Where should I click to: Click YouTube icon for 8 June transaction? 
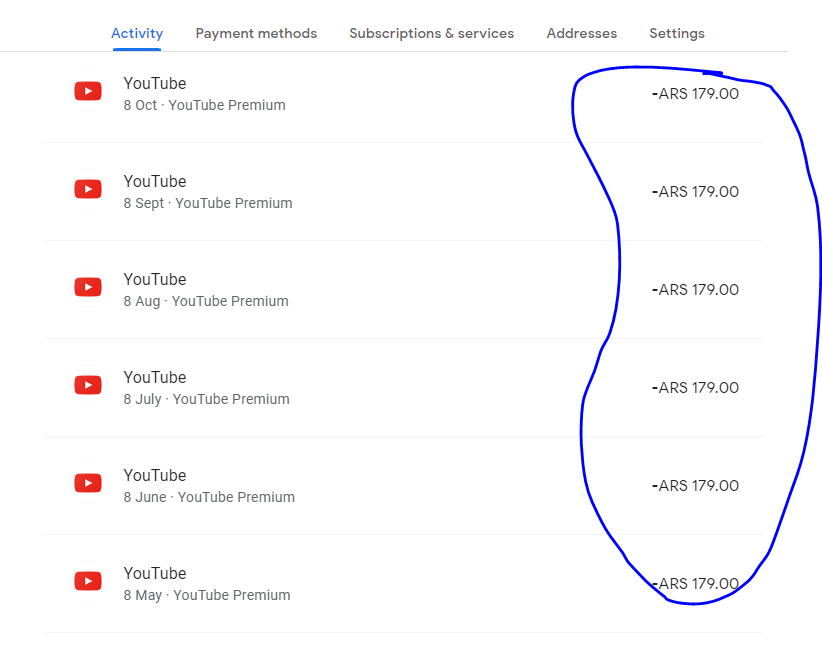[x=88, y=483]
